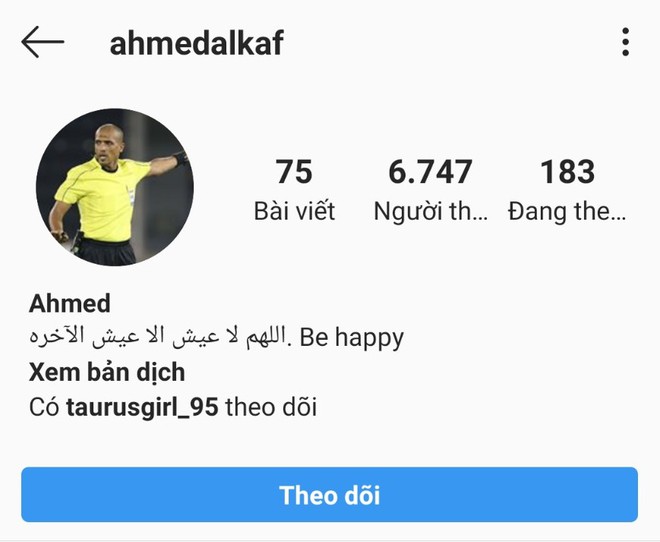Show translation via Xem bản dịch
The height and width of the screenshot is (542, 660).
pyautogui.click(x=107, y=373)
